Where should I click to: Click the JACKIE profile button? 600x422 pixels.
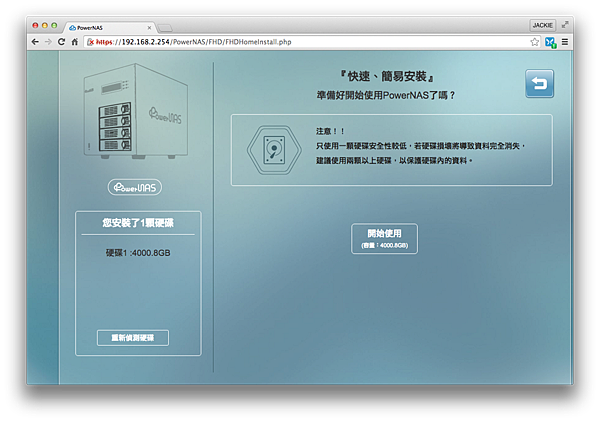[543, 25]
